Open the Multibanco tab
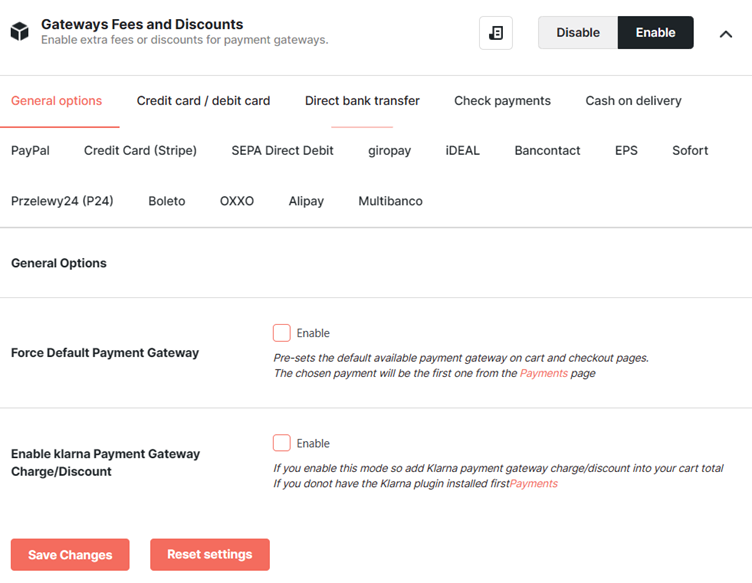This screenshot has width=752, height=583. coord(390,201)
